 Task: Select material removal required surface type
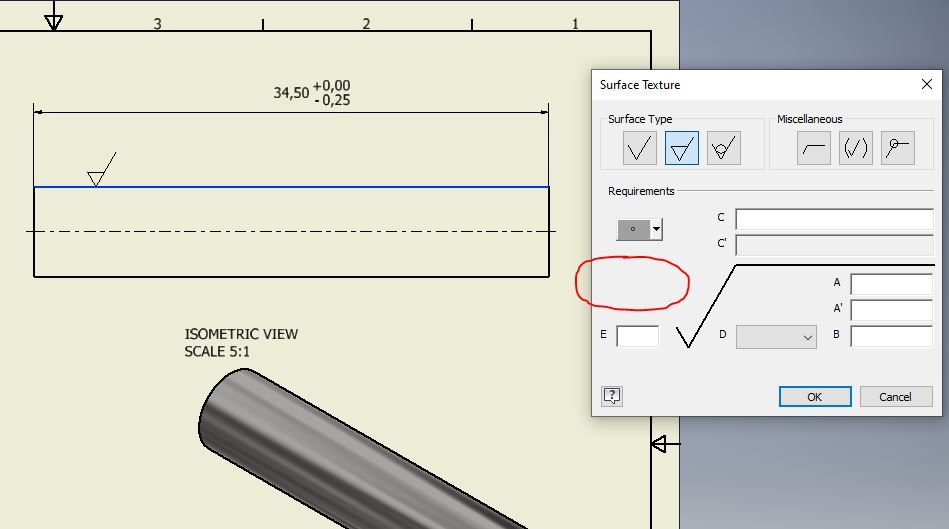click(681, 148)
